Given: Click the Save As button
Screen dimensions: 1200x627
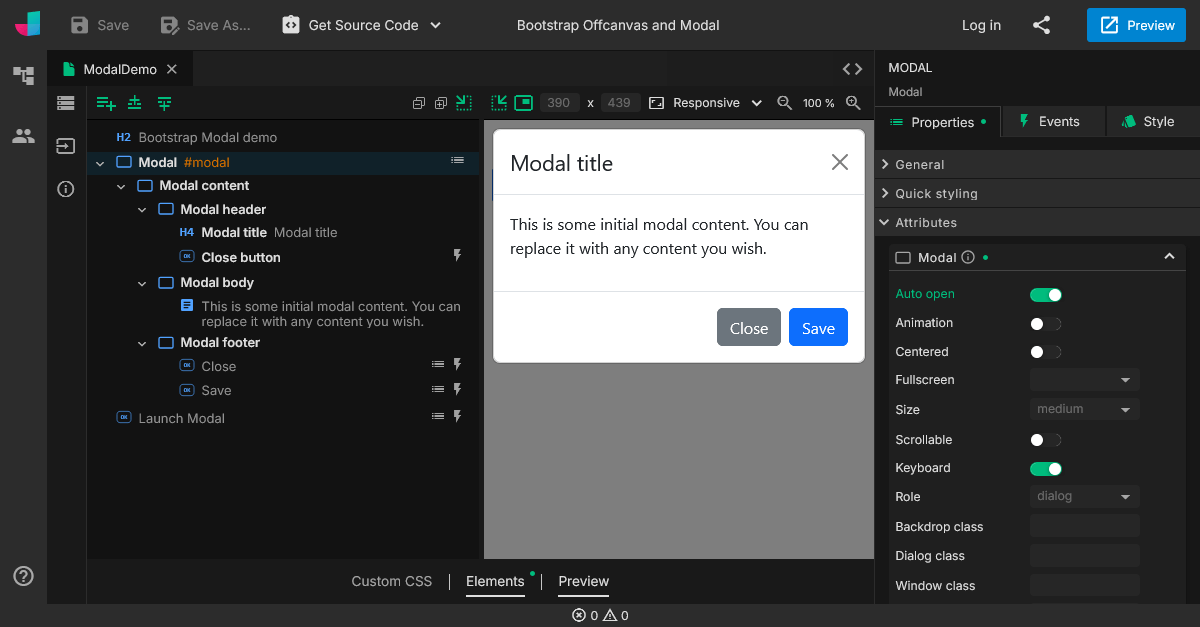Looking at the screenshot, I should (x=205, y=25).
